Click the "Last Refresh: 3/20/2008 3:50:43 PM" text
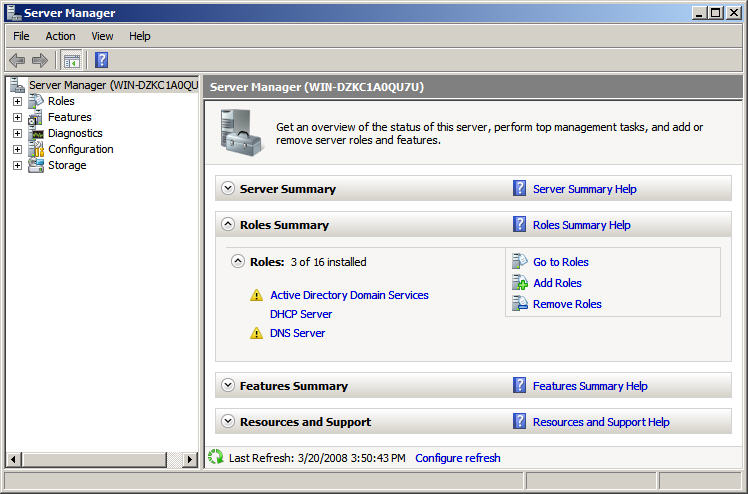This screenshot has width=748, height=494. 317,458
